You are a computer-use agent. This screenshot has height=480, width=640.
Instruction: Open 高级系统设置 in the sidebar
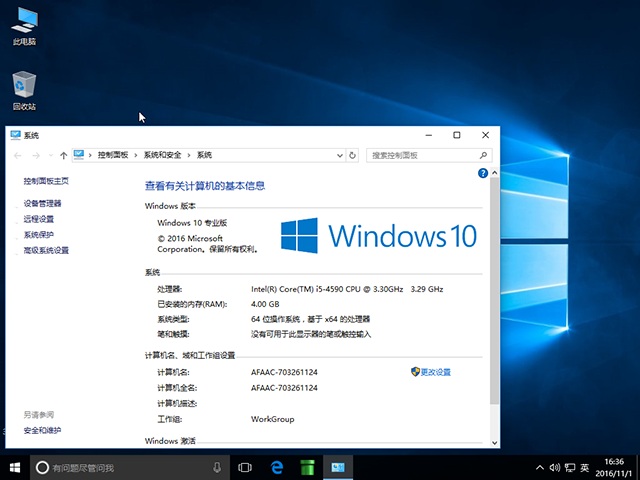[x=46, y=250]
